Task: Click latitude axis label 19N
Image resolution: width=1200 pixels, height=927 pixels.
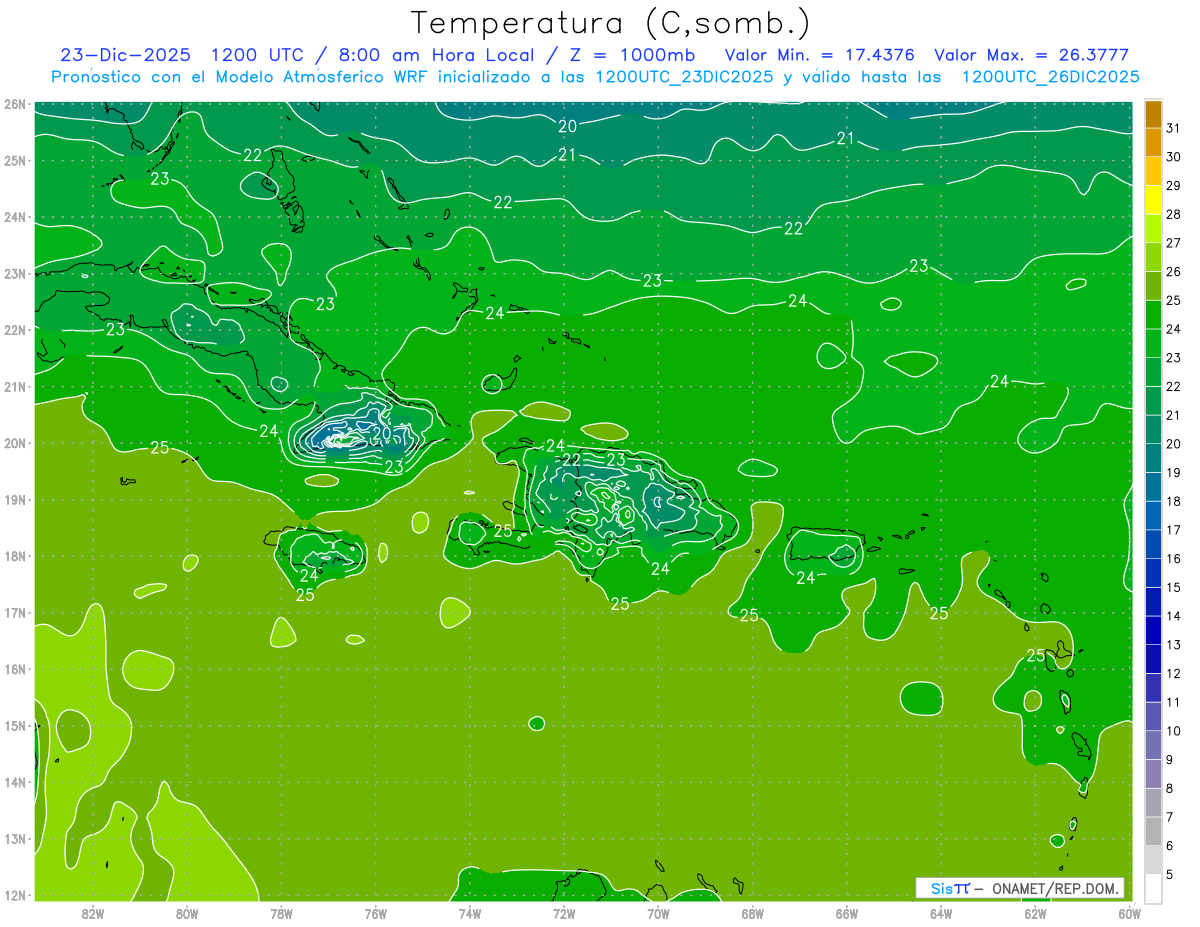Action: pyautogui.click(x=14, y=499)
